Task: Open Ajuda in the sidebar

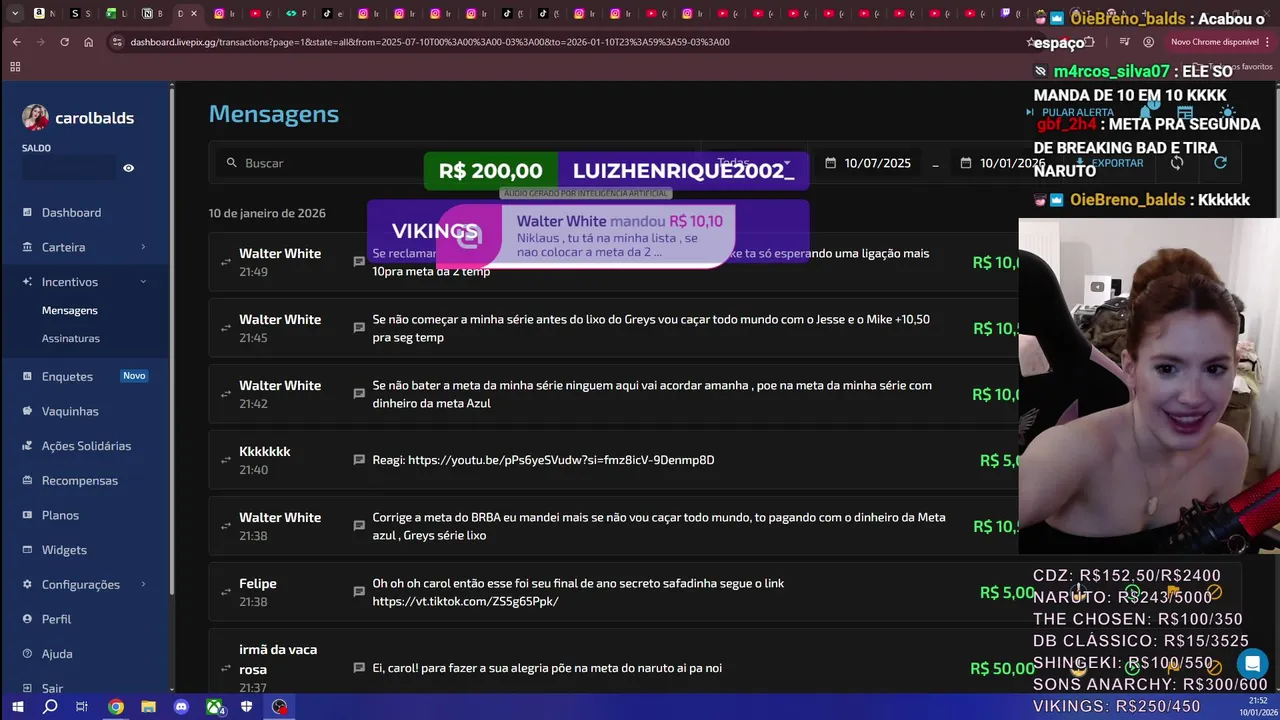Action: pyautogui.click(x=57, y=654)
